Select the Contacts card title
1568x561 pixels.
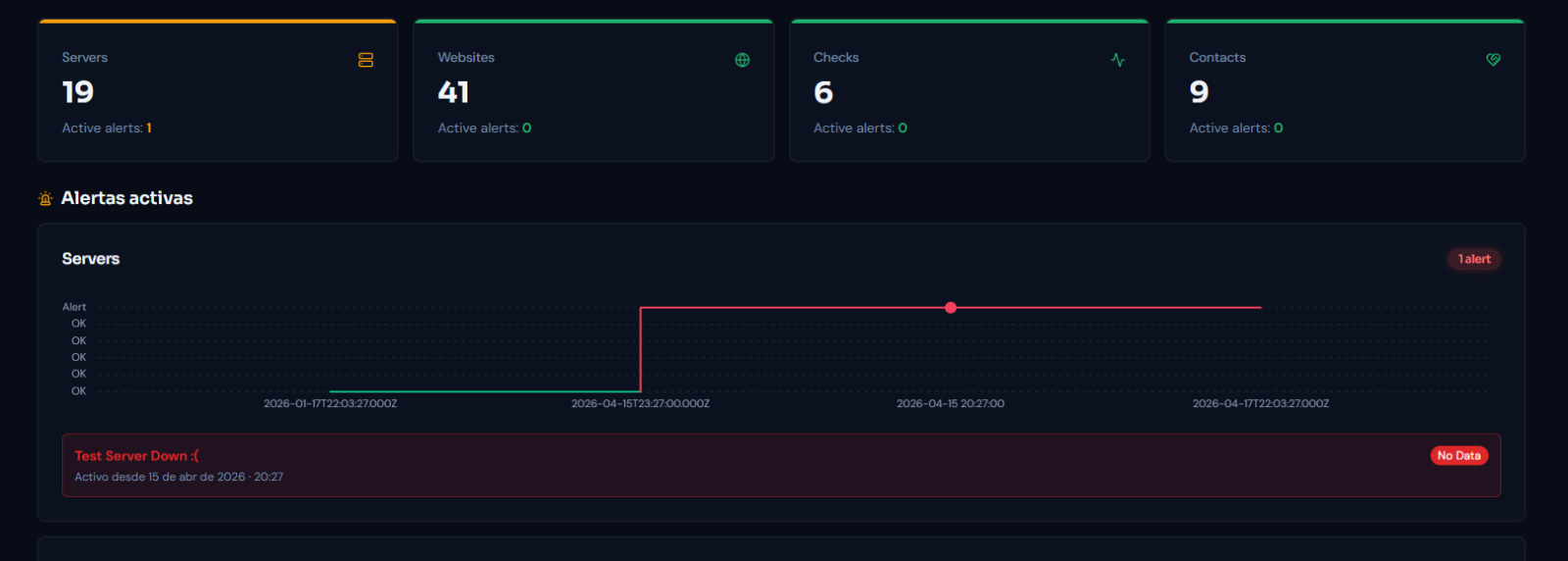(1217, 58)
